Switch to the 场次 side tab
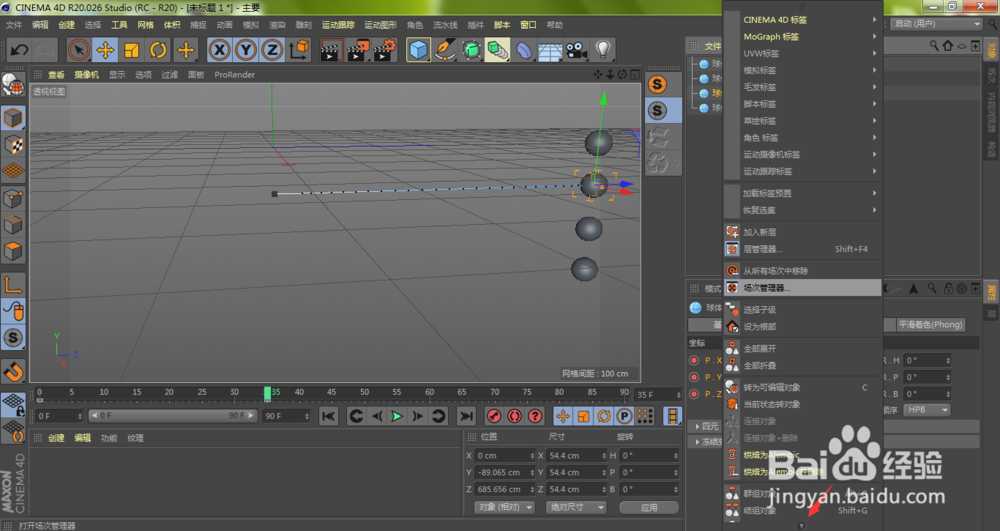This screenshot has width=1000, height=531. (992, 76)
